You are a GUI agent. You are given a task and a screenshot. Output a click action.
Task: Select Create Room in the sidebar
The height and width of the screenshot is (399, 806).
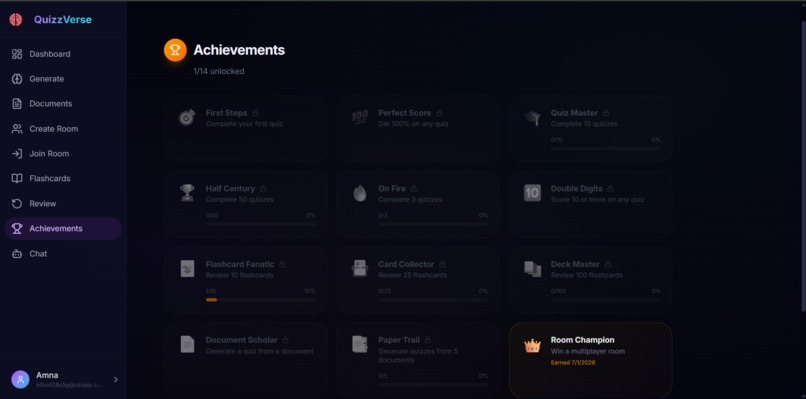click(63, 129)
